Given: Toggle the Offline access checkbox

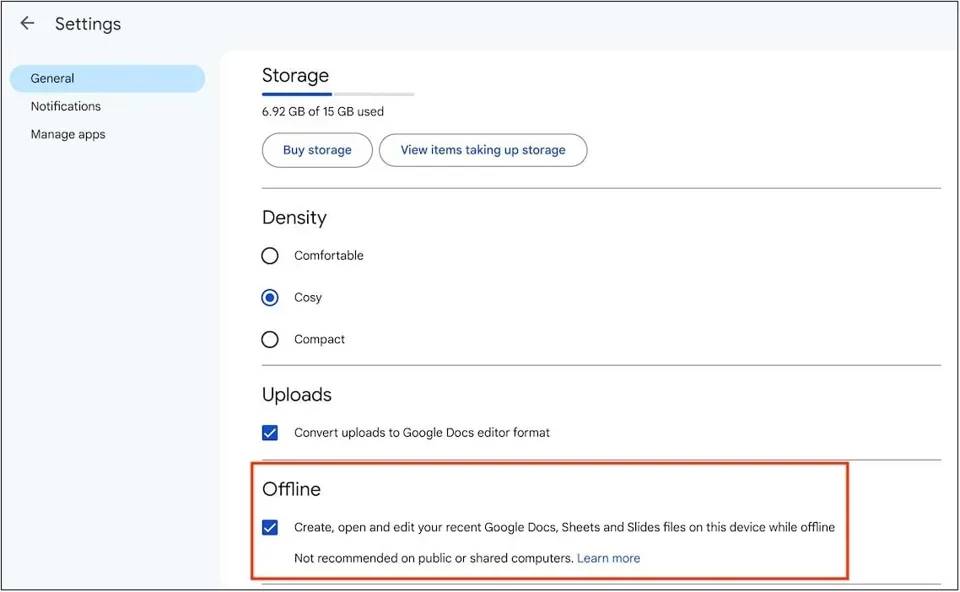Looking at the screenshot, I should tap(270, 527).
